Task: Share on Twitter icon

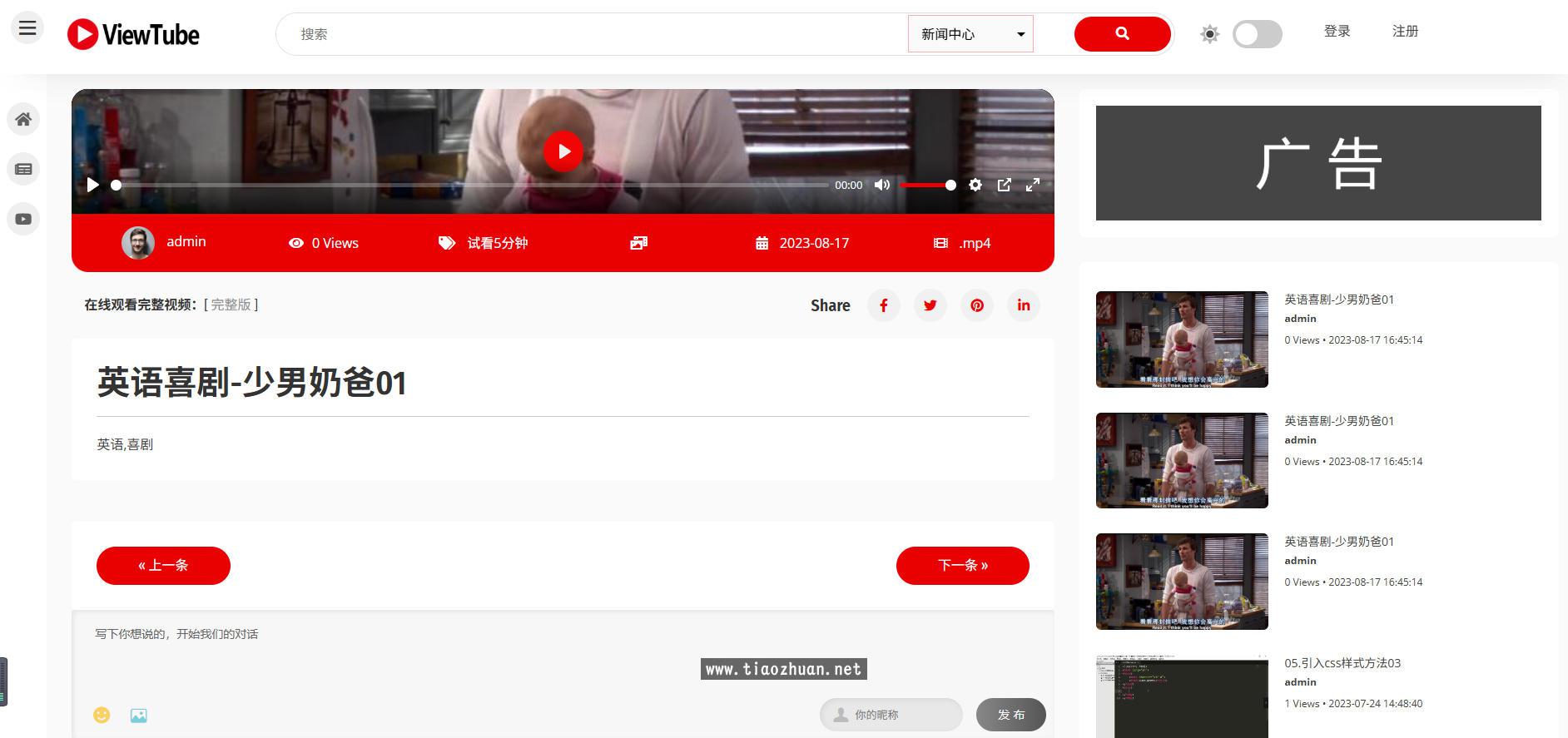Action: 930,305
